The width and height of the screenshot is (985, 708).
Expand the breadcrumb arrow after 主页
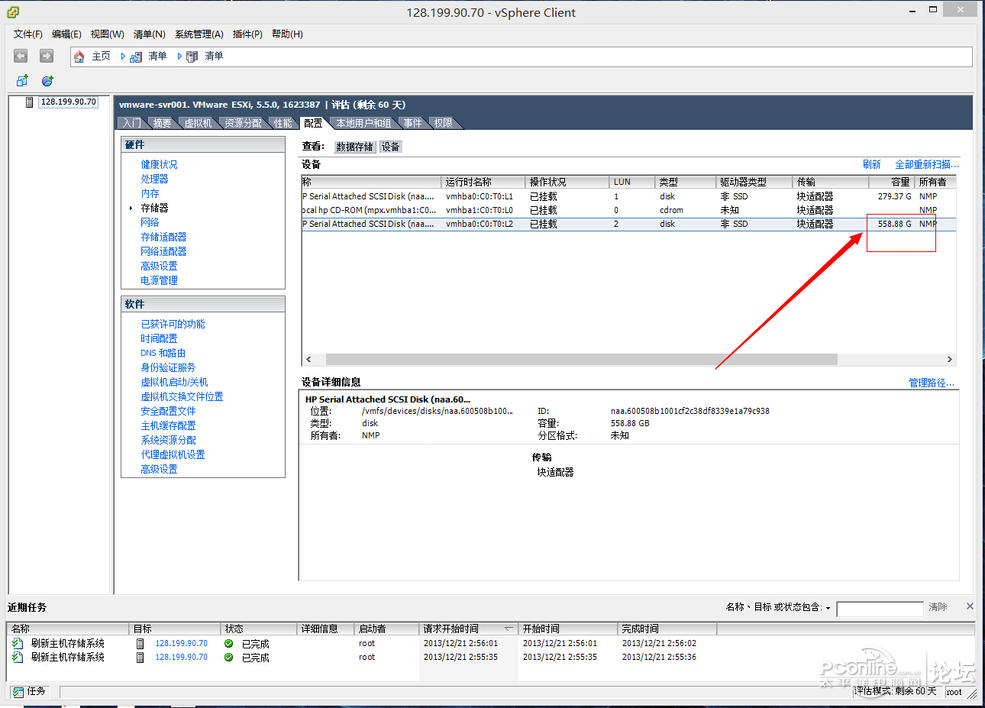point(122,57)
